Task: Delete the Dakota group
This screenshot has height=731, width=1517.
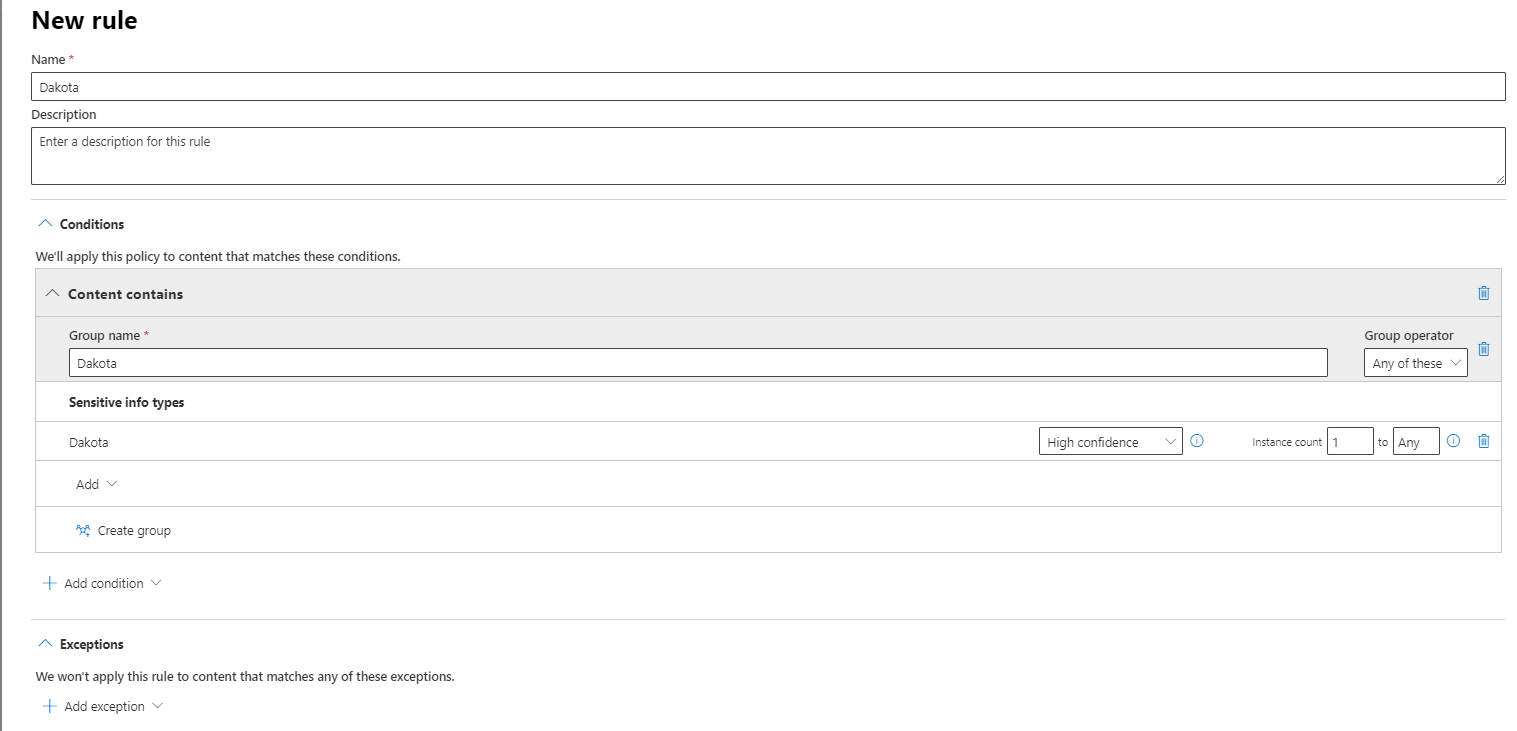Action: [1483, 349]
